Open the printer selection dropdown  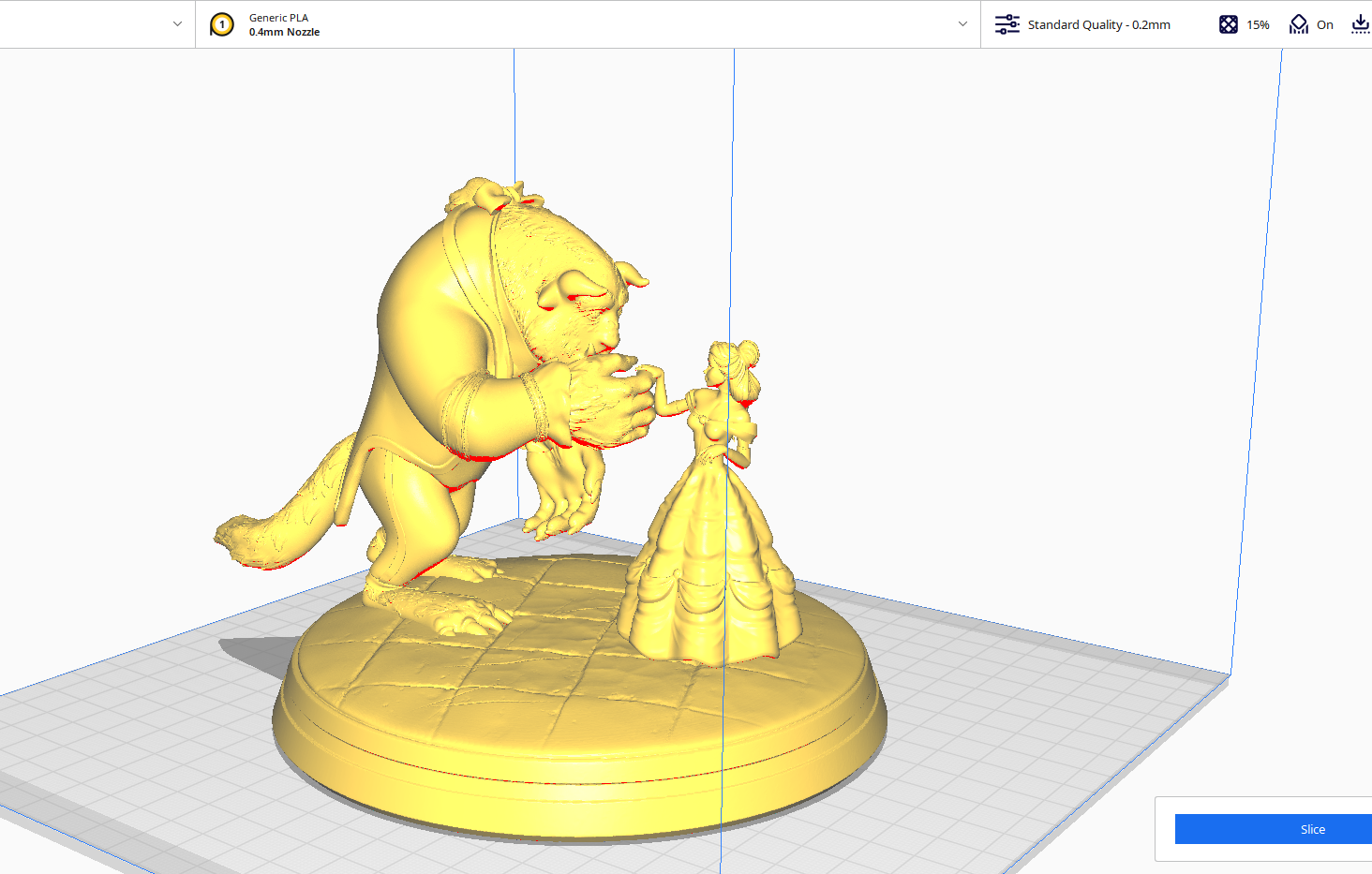(178, 23)
